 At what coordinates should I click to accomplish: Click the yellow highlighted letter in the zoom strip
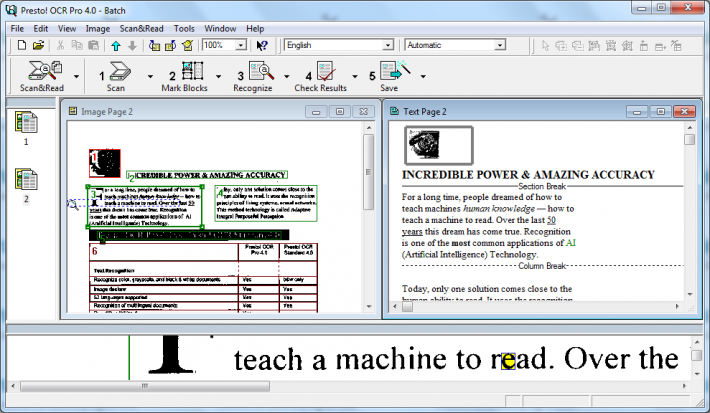coord(508,361)
